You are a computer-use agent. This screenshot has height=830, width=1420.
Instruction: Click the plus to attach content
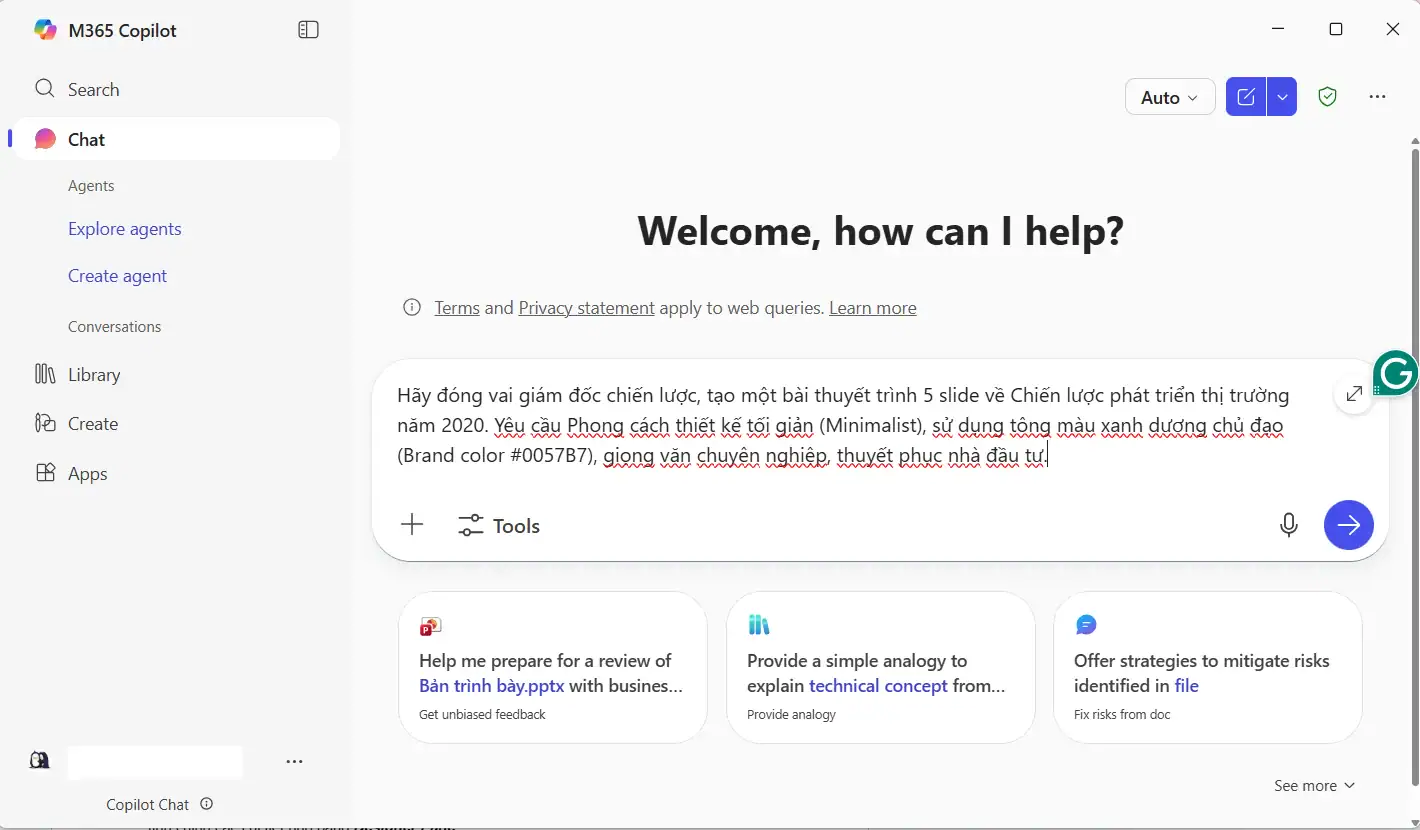coord(412,524)
